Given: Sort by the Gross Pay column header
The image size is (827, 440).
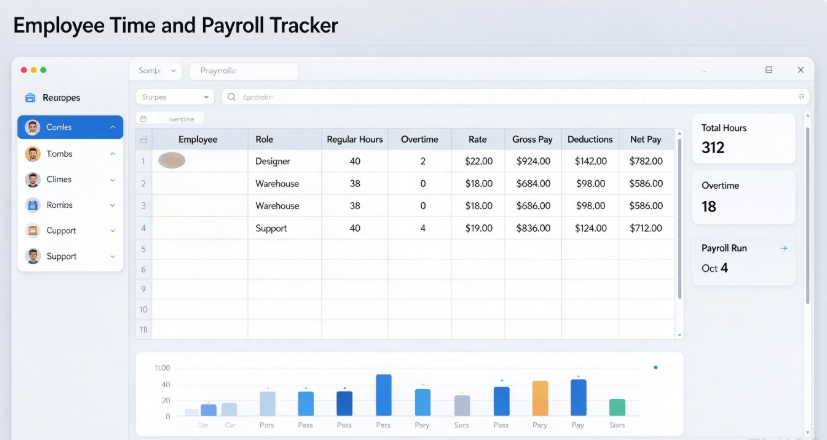Looking at the screenshot, I should (532, 139).
